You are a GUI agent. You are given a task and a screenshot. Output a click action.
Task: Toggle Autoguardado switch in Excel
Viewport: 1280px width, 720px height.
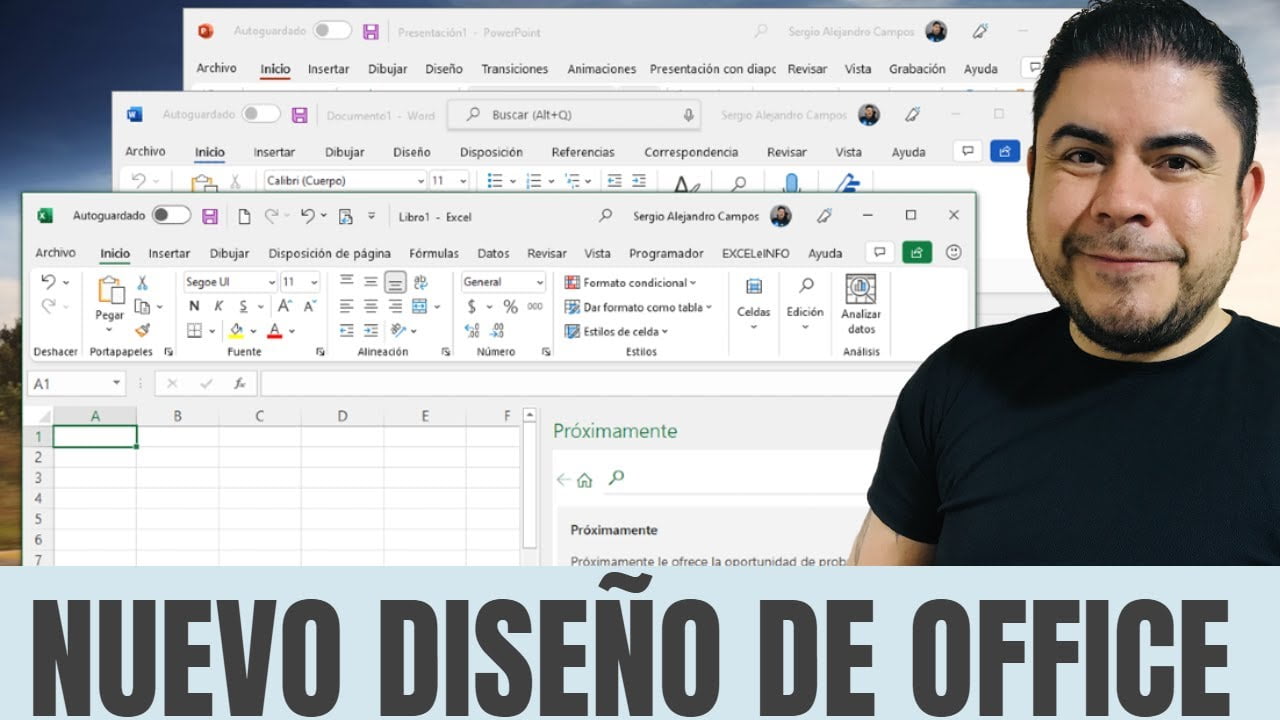pyautogui.click(x=171, y=215)
